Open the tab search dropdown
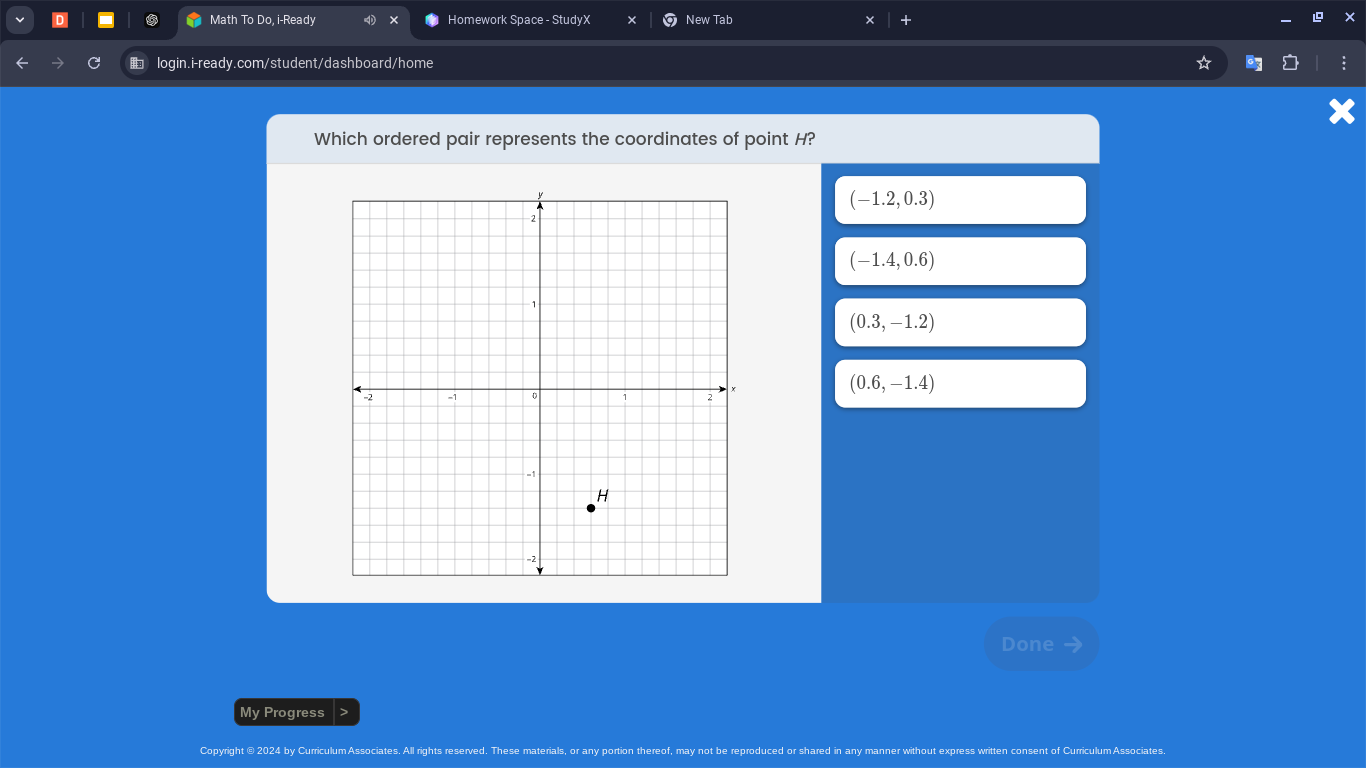 (x=19, y=20)
